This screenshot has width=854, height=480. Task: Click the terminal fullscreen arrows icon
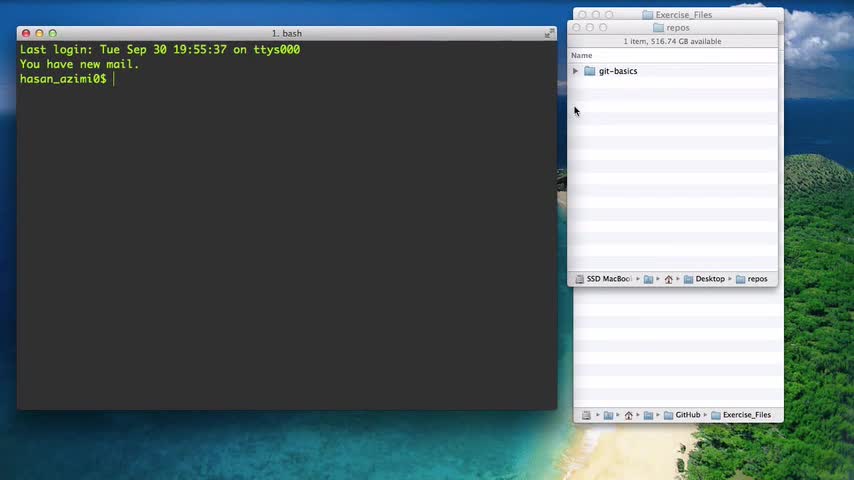point(550,33)
